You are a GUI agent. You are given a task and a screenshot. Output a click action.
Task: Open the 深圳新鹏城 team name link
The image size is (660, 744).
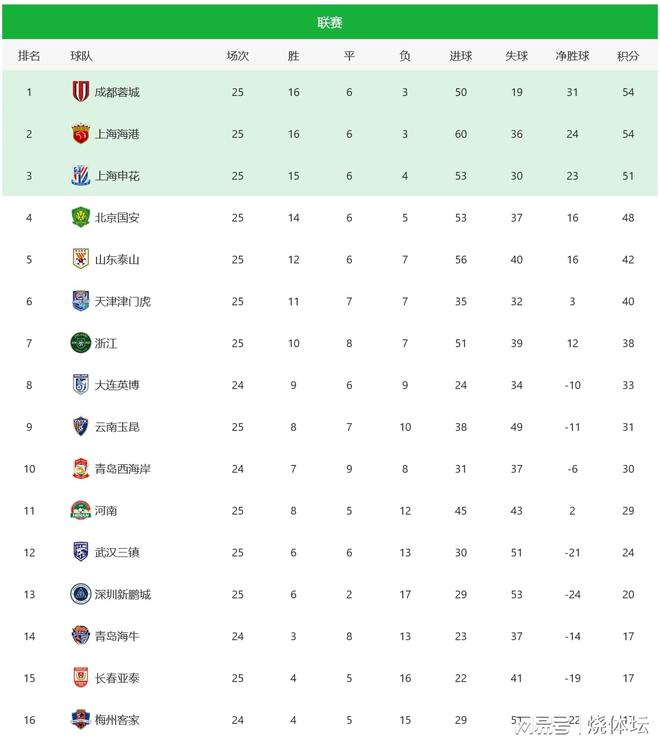tap(122, 594)
